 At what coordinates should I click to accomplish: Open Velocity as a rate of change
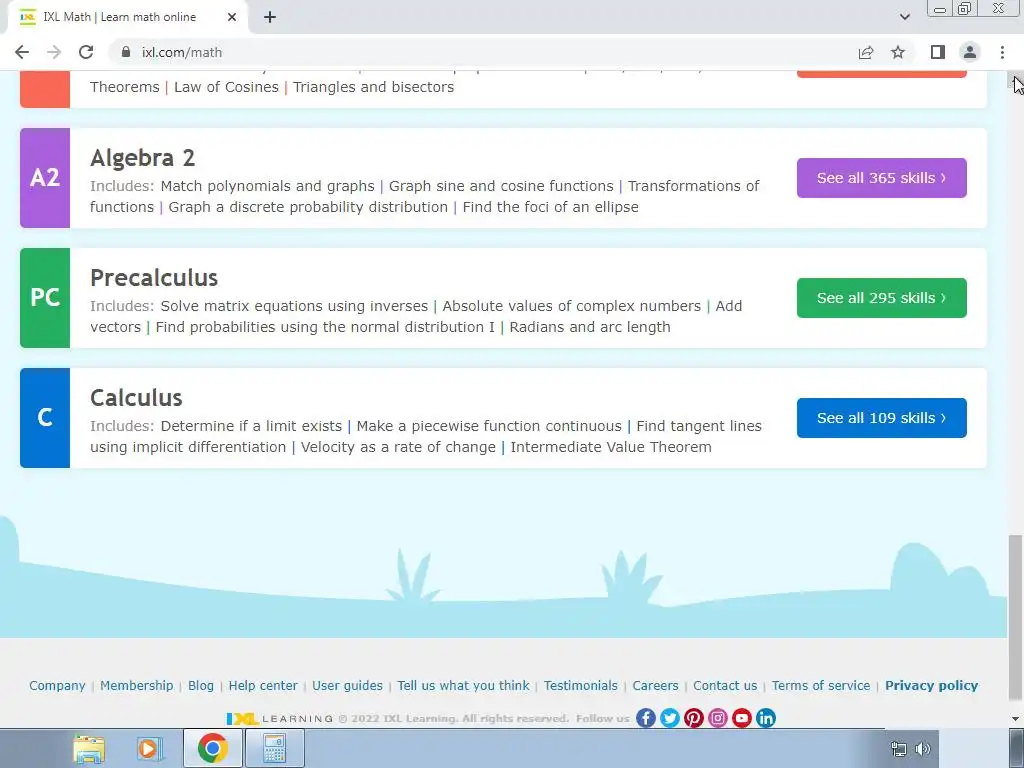(x=398, y=447)
